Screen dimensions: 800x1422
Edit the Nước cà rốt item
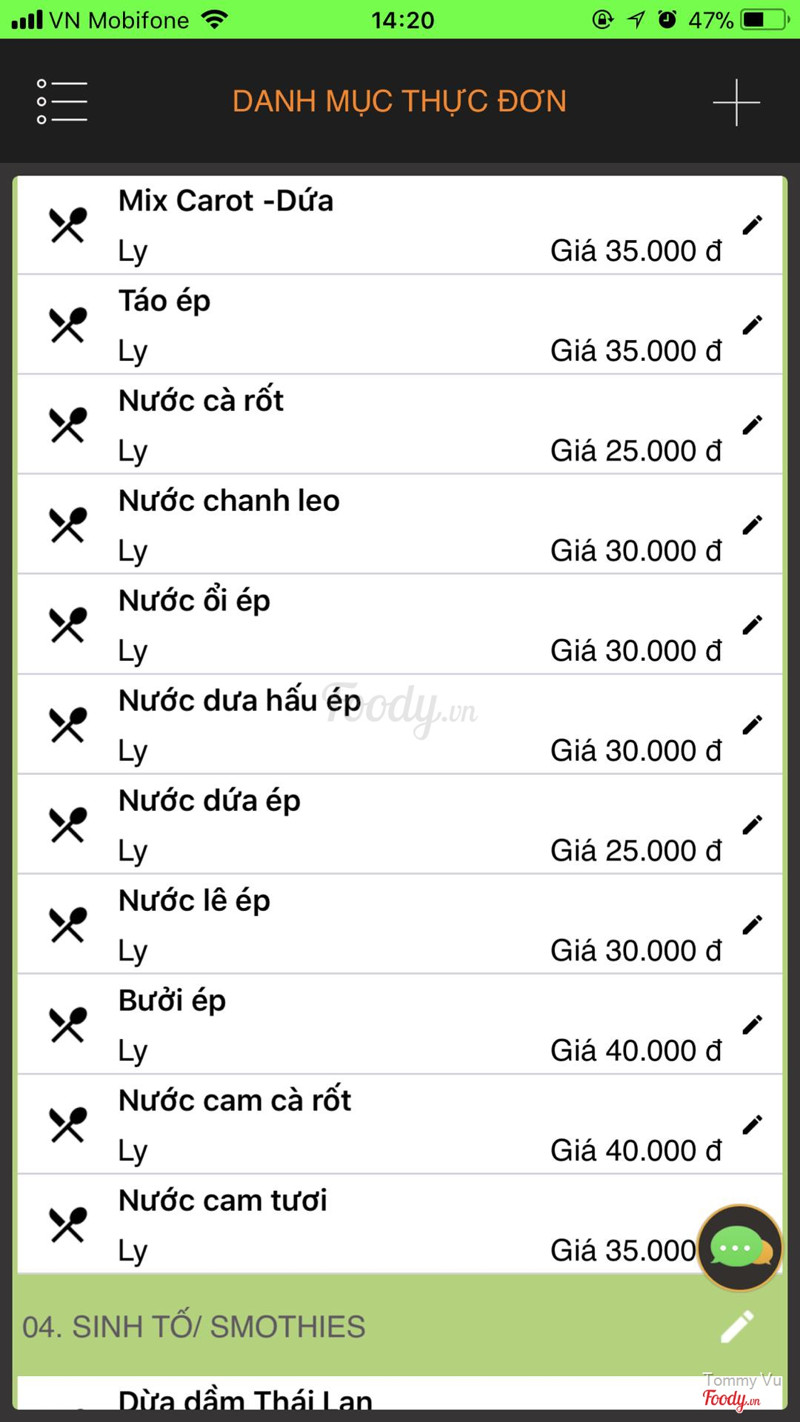pos(752,425)
